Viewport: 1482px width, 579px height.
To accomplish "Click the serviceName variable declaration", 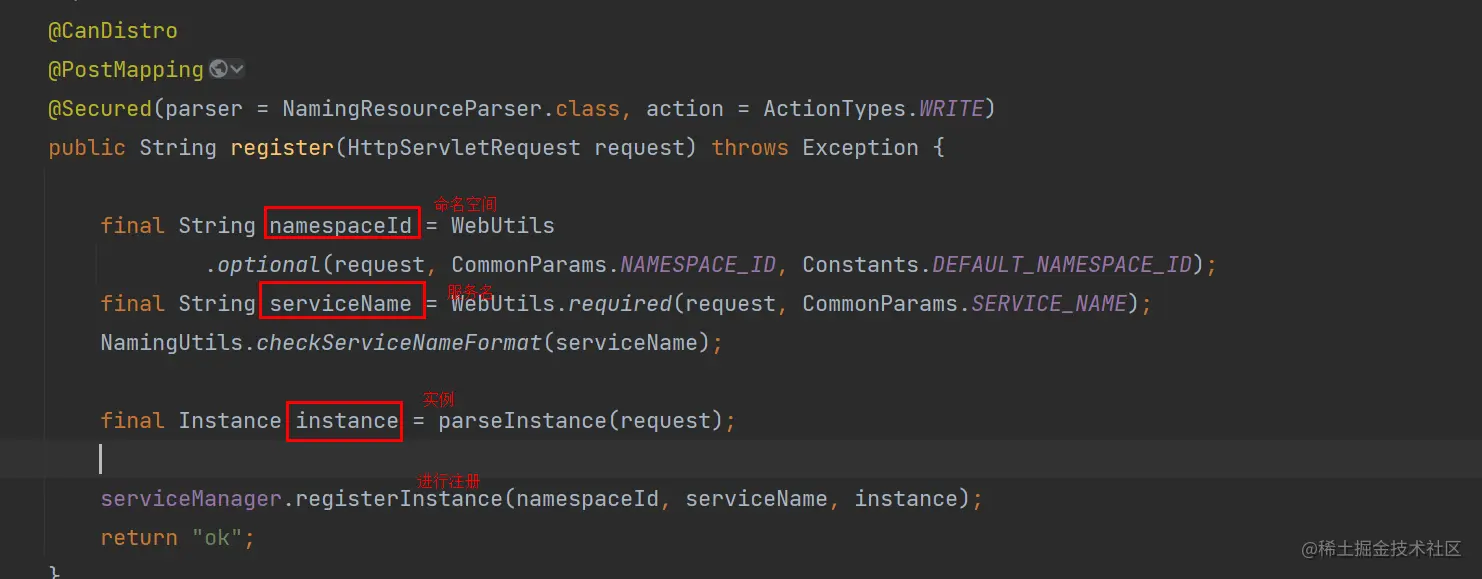I will click(341, 304).
